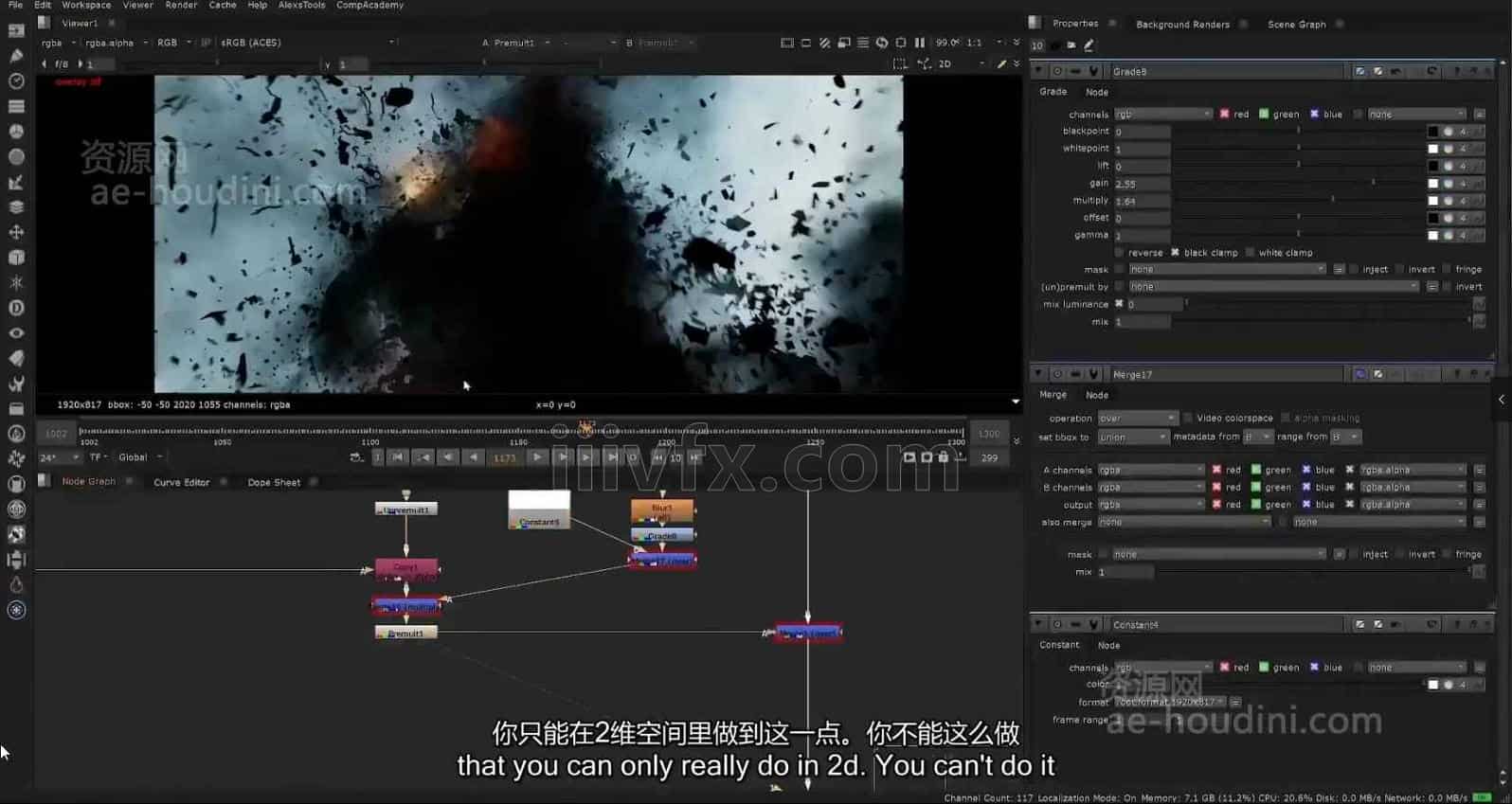Click the viewer pause button icon

920,43
